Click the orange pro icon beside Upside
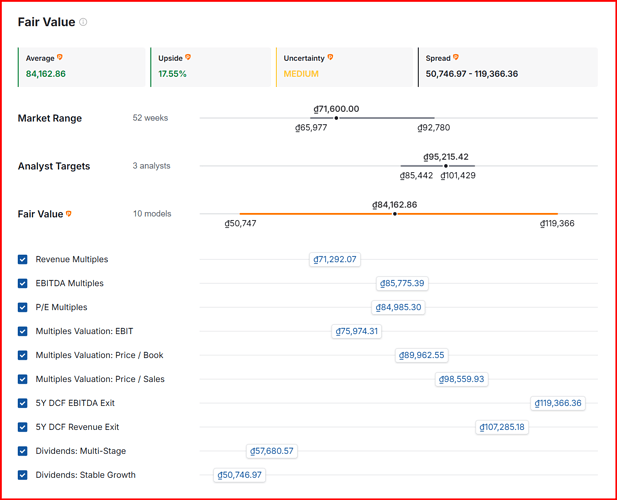Image resolution: width=617 pixels, height=500 pixels. click(x=188, y=57)
